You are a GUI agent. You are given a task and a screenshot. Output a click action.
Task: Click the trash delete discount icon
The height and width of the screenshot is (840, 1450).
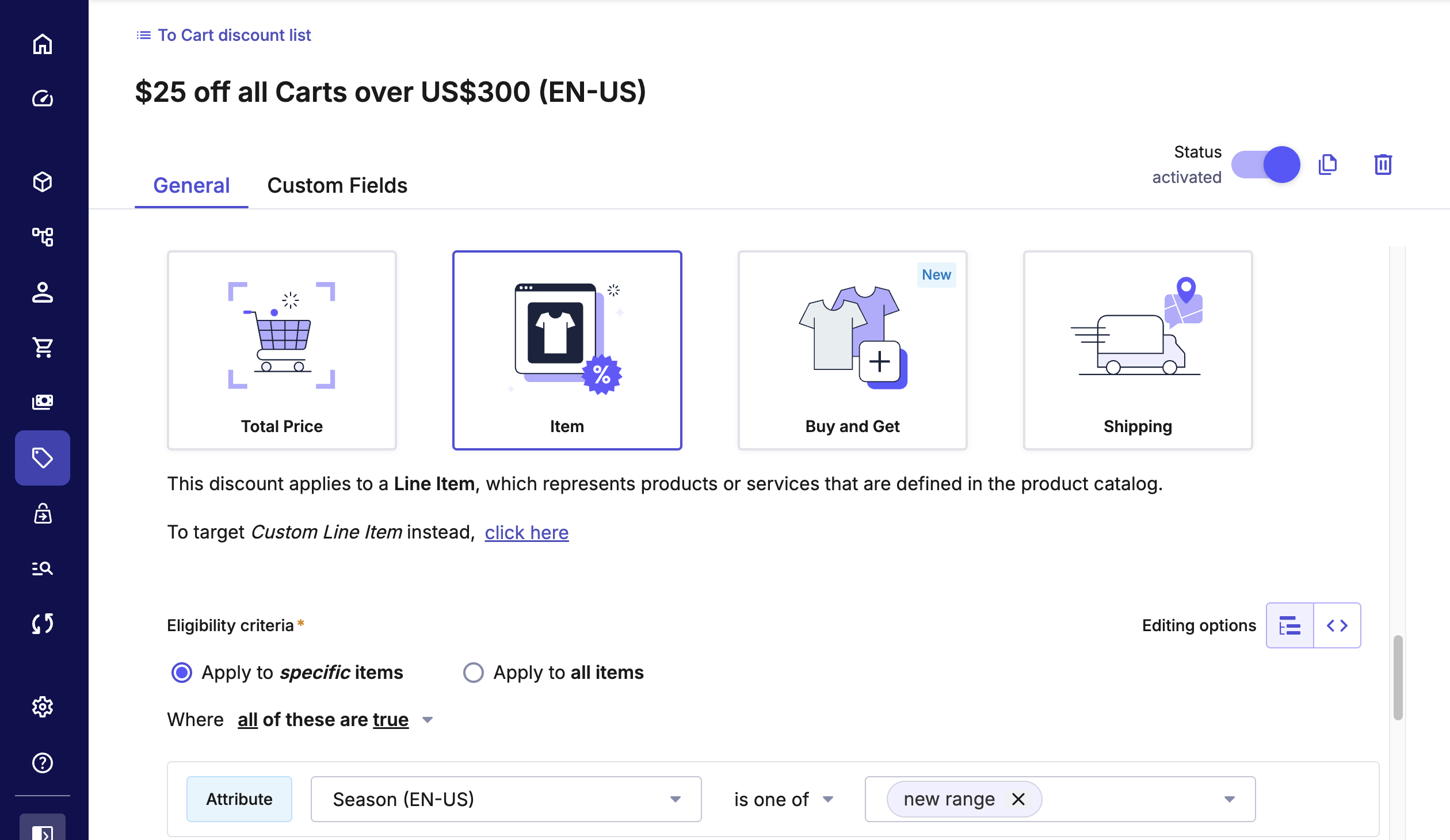(x=1383, y=165)
